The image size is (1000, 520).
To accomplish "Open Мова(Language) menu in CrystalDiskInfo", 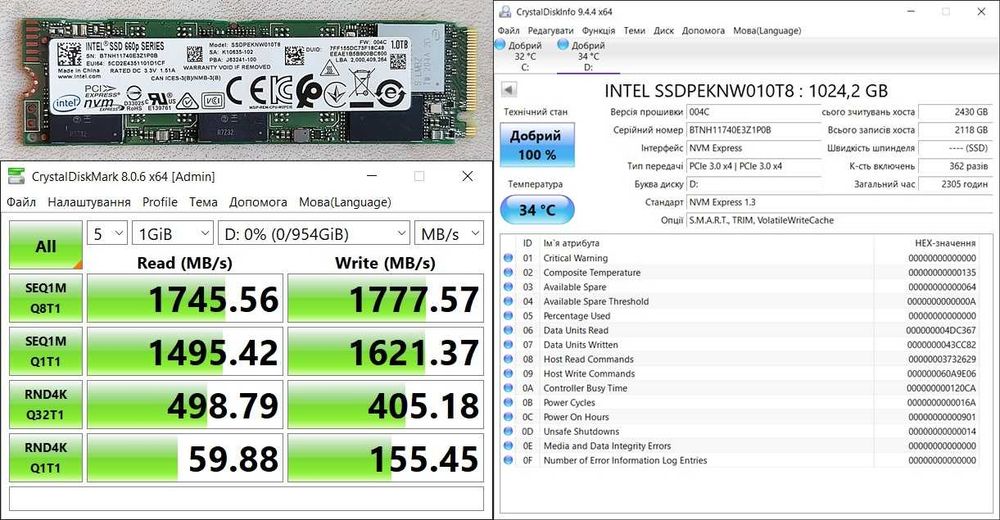I will pos(767,31).
